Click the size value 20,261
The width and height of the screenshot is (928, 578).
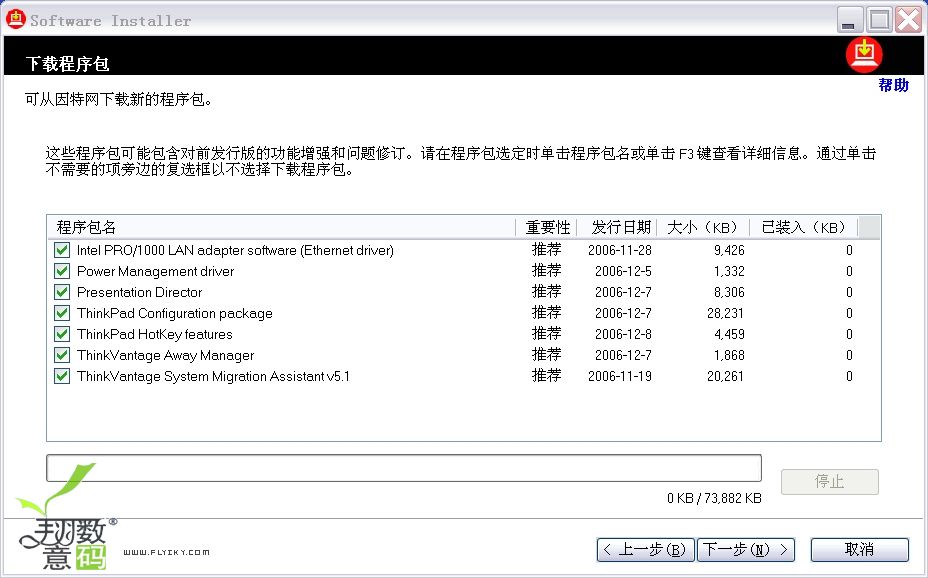726,376
